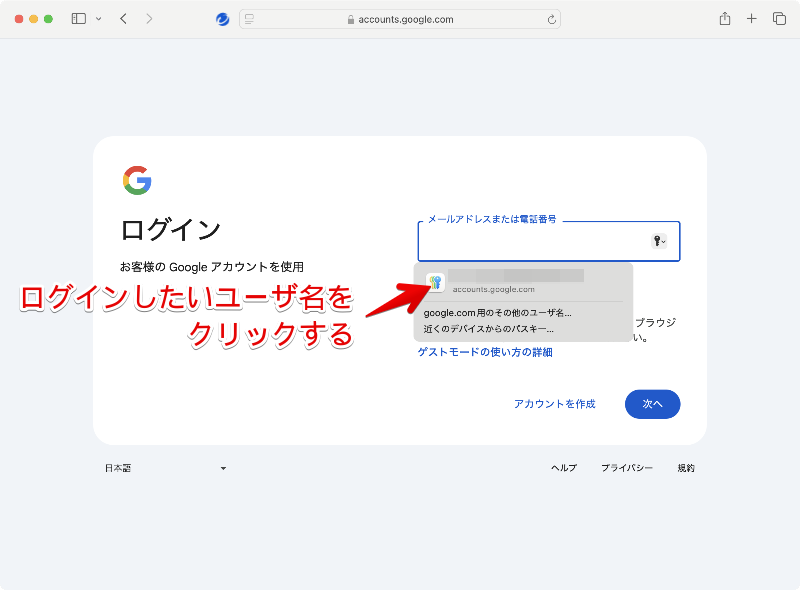This screenshot has width=800, height=590.
Task: Choose passkey from a nearby device
Action: [x=488, y=329]
